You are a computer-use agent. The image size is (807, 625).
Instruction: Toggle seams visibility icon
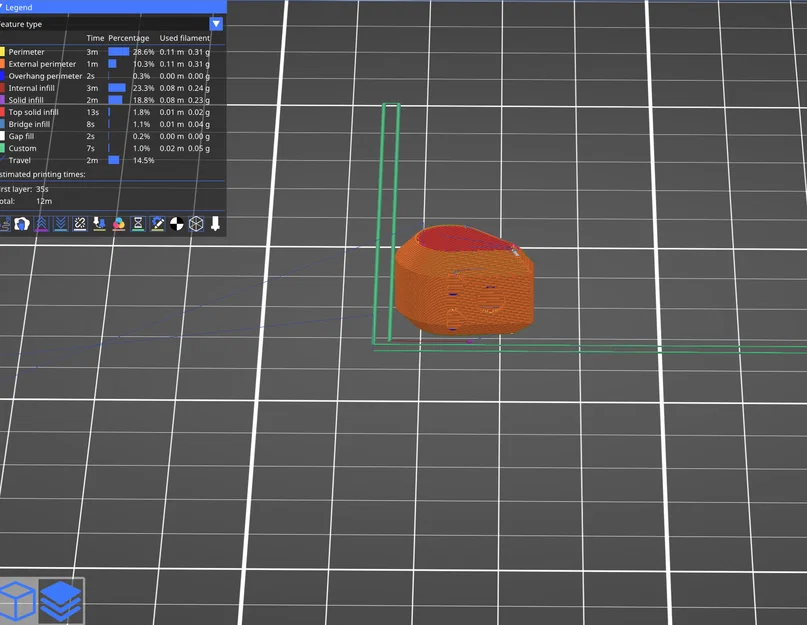[x=80, y=224]
